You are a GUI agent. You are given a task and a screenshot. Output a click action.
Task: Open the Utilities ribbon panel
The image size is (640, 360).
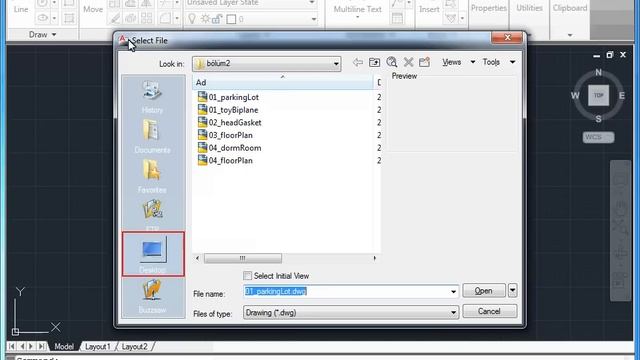[529, 8]
